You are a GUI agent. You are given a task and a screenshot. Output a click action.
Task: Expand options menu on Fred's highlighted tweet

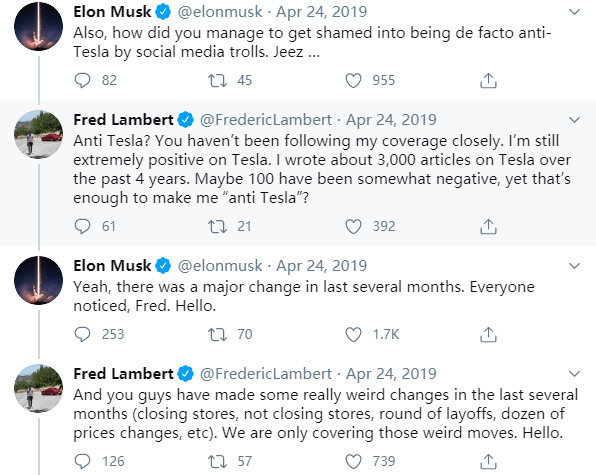pyautogui.click(x=574, y=120)
